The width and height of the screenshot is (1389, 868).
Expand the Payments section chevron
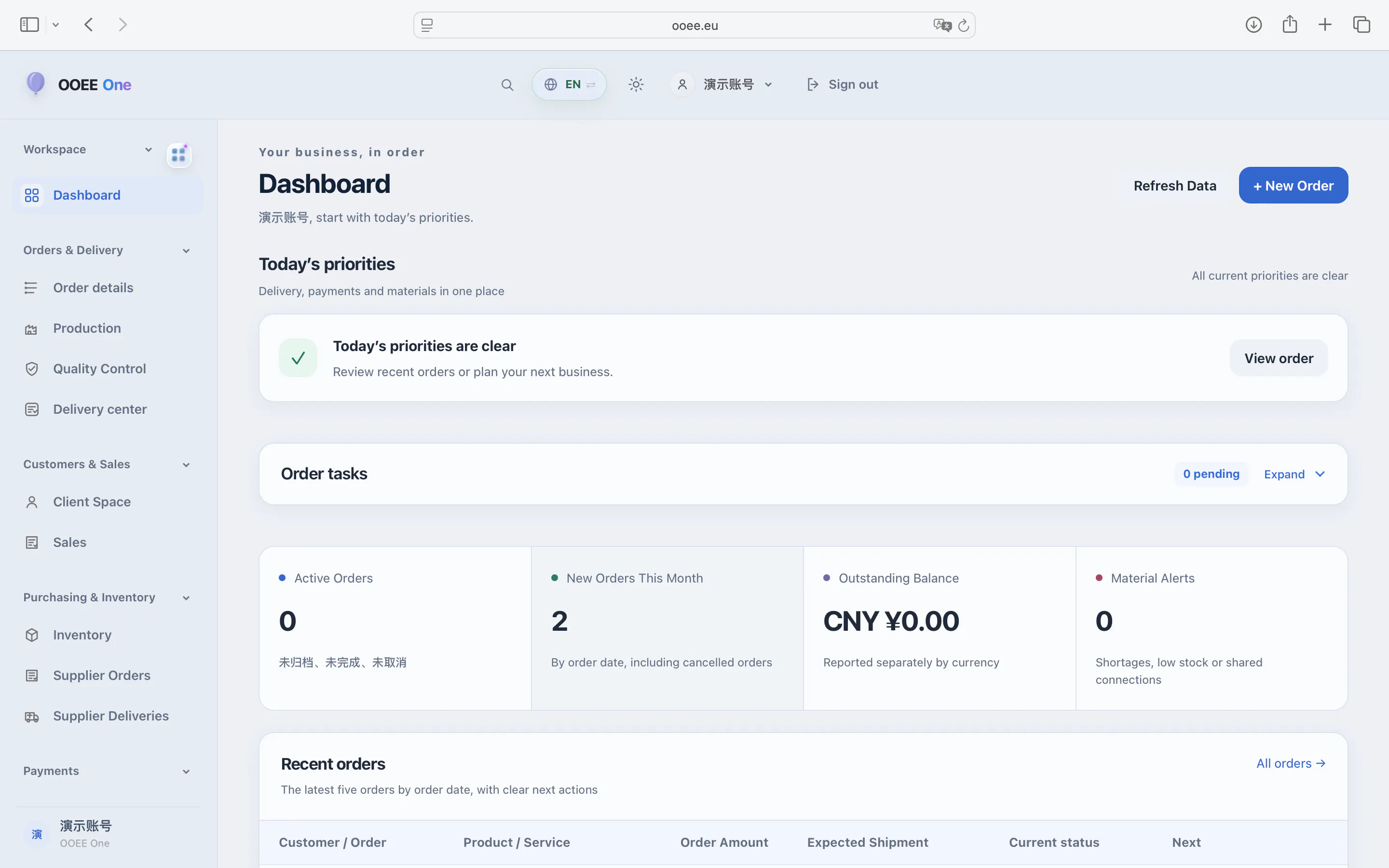pyautogui.click(x=186, y=772)
